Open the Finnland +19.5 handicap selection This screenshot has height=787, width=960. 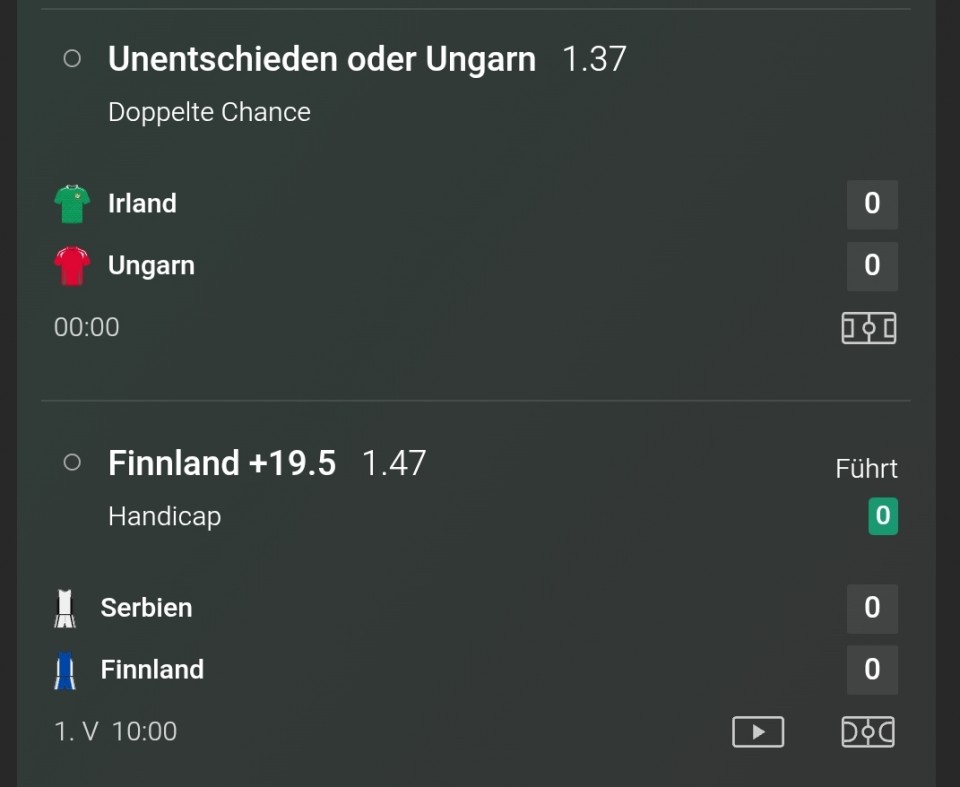222,463
